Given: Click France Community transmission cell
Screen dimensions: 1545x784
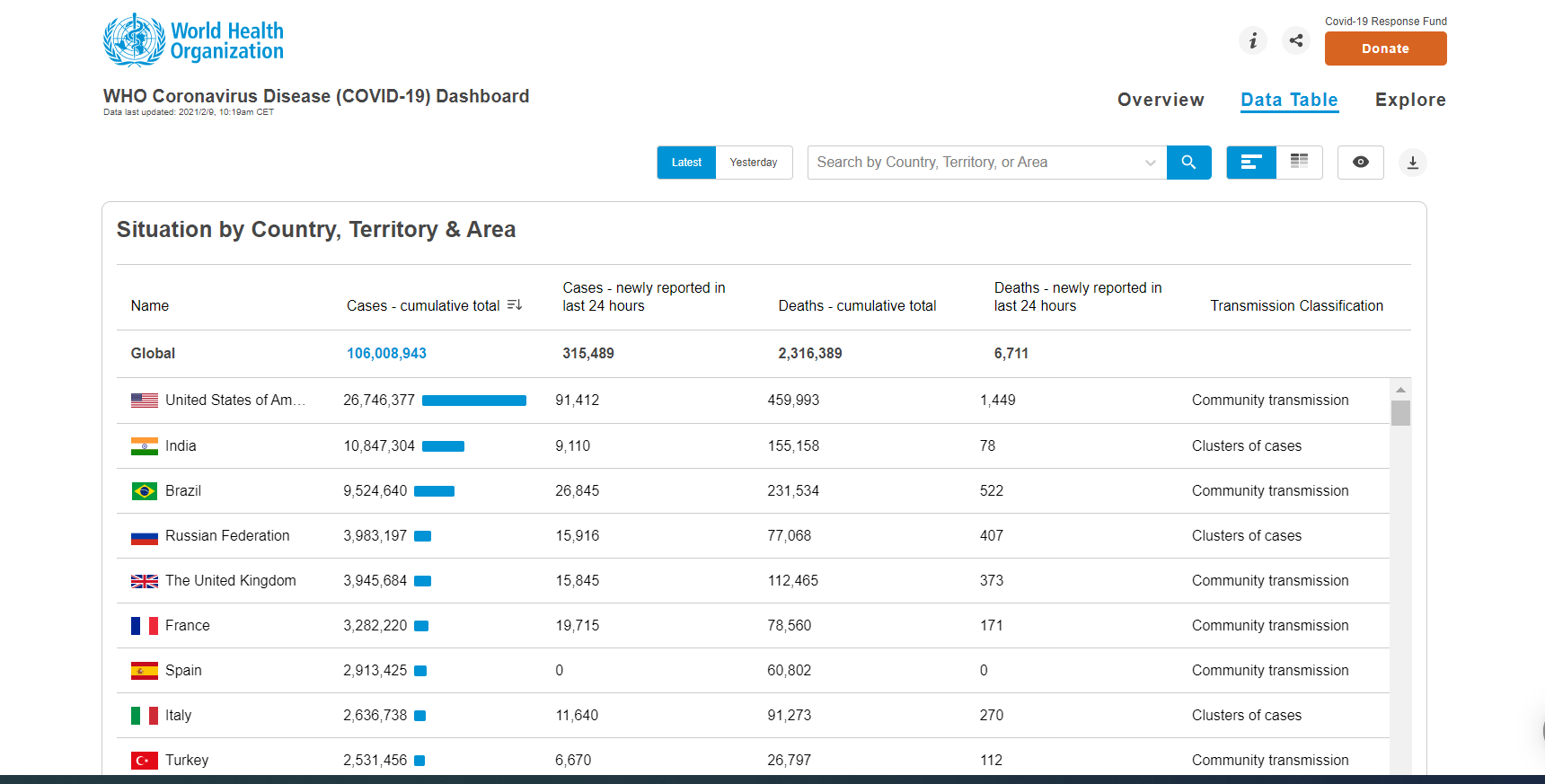Looking at the screenshot, I should (x=1270, y=626).
